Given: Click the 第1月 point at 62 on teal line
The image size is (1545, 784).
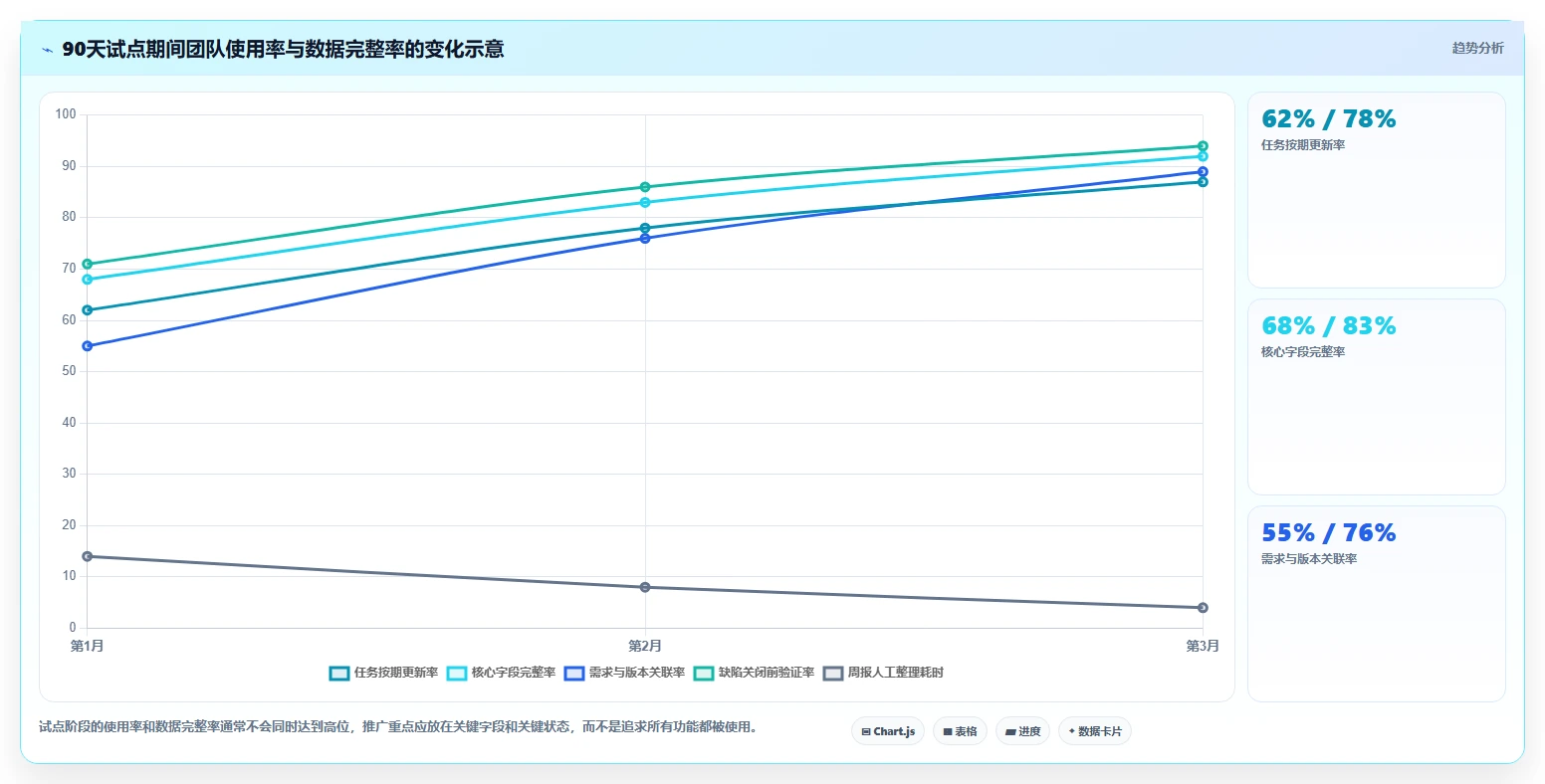Looking at the screenshot, I should pyautogui.click(x=88, y=310).
